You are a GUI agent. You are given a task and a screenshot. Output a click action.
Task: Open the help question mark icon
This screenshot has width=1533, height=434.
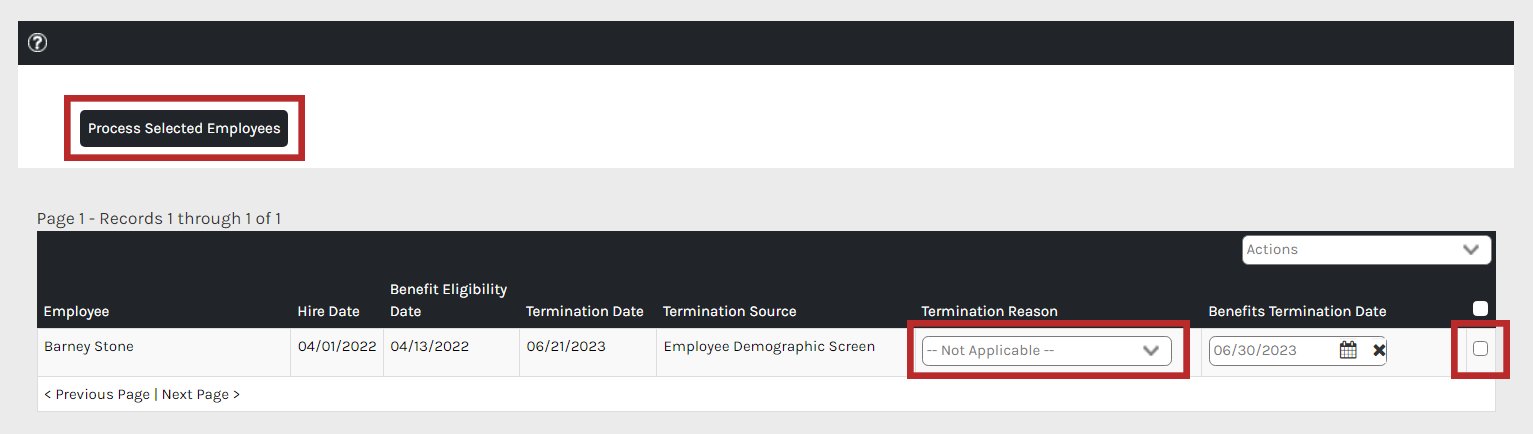(x=38, y=43)
